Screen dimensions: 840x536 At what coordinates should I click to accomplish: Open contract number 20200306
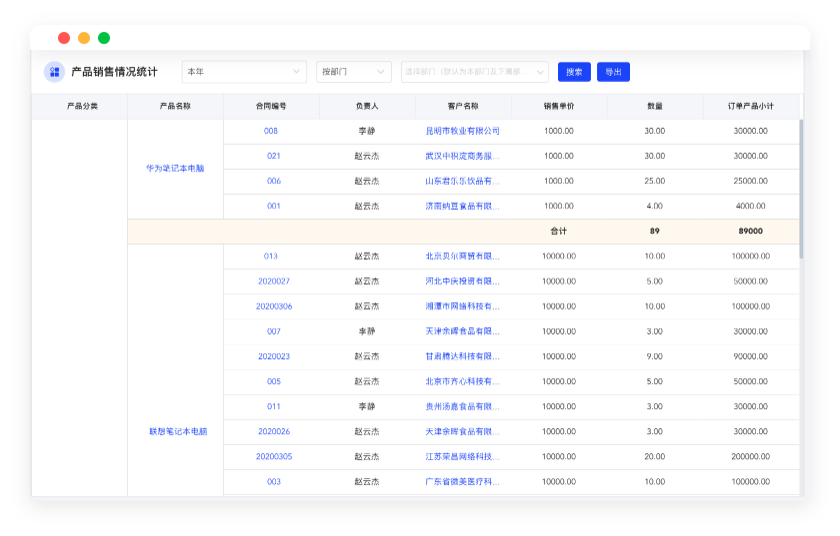274,306
